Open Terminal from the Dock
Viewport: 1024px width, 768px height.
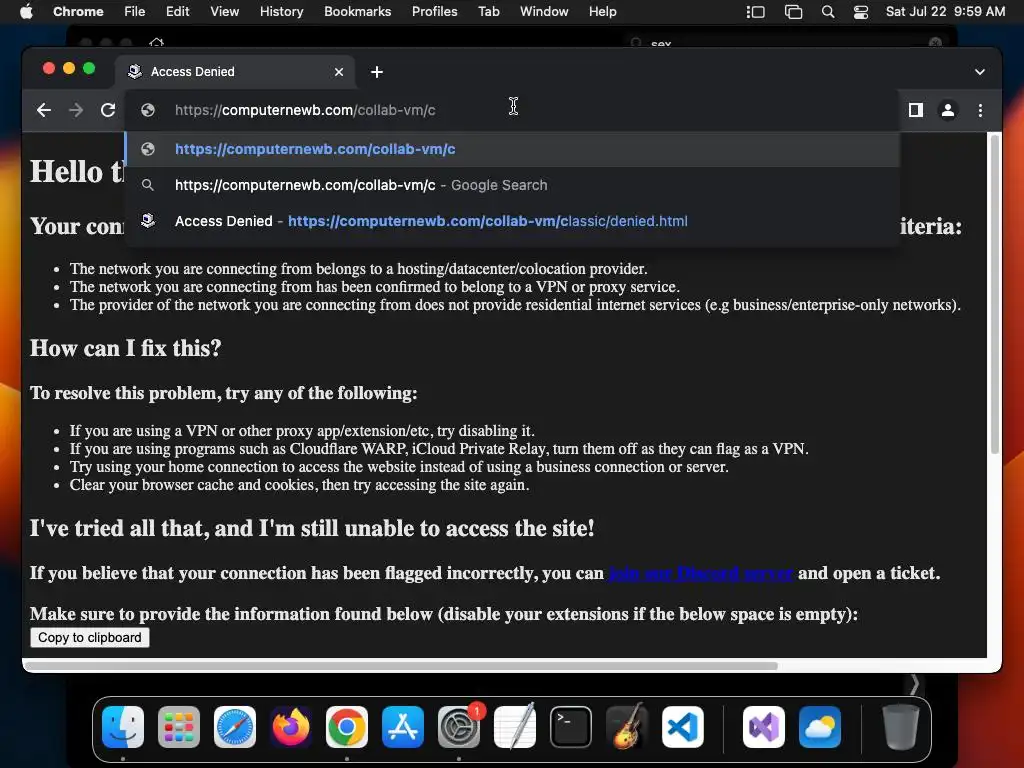[x=571, y=727]
